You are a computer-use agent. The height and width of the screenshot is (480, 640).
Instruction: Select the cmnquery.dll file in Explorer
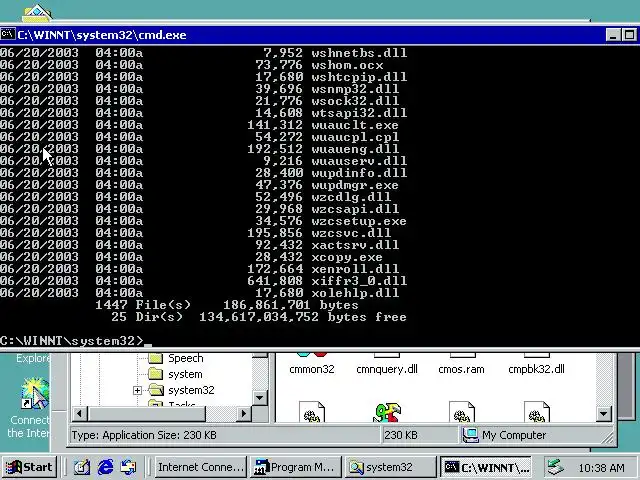387,369
